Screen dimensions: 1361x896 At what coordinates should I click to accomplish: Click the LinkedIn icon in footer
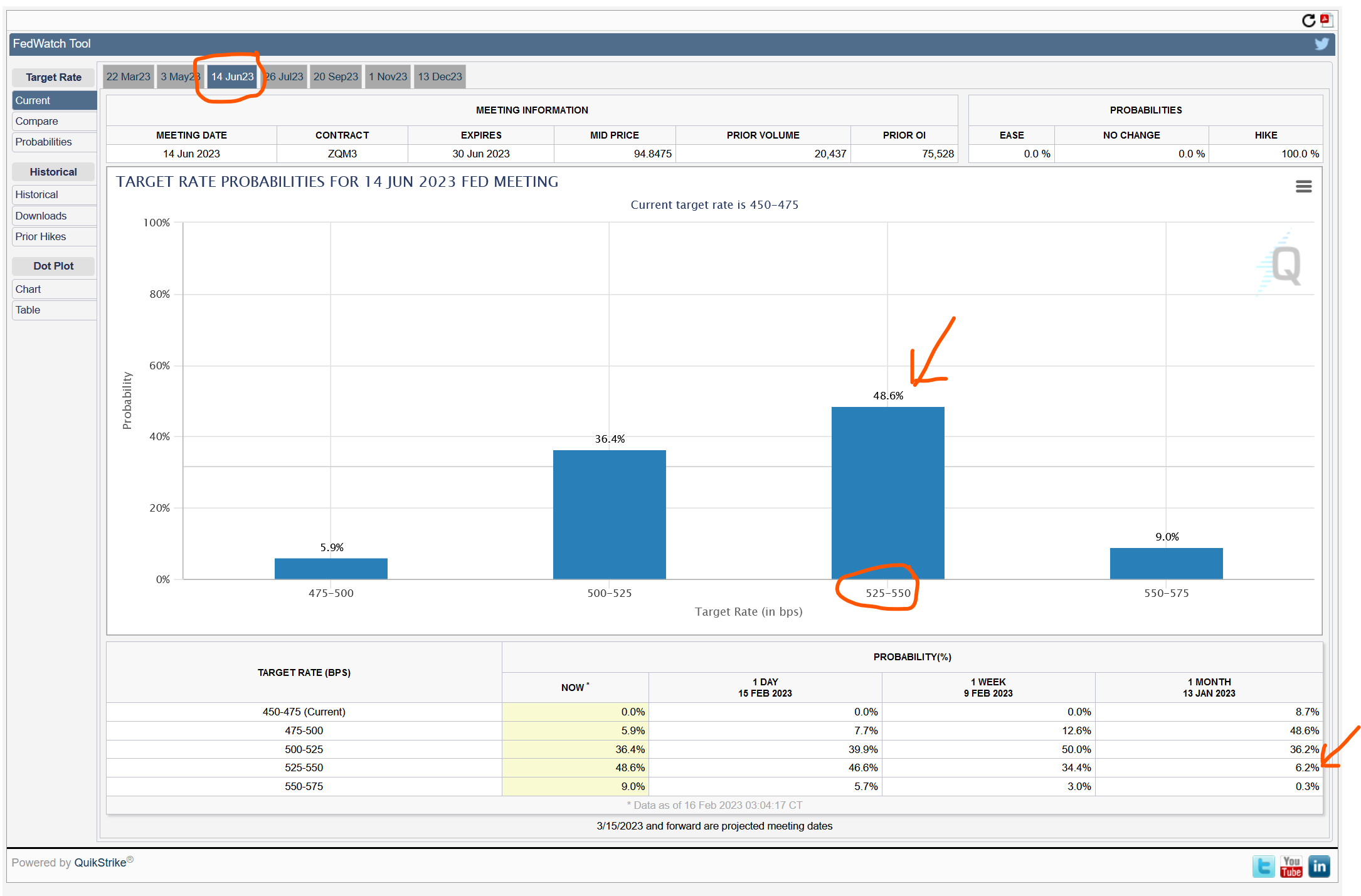click(1319, 867)
